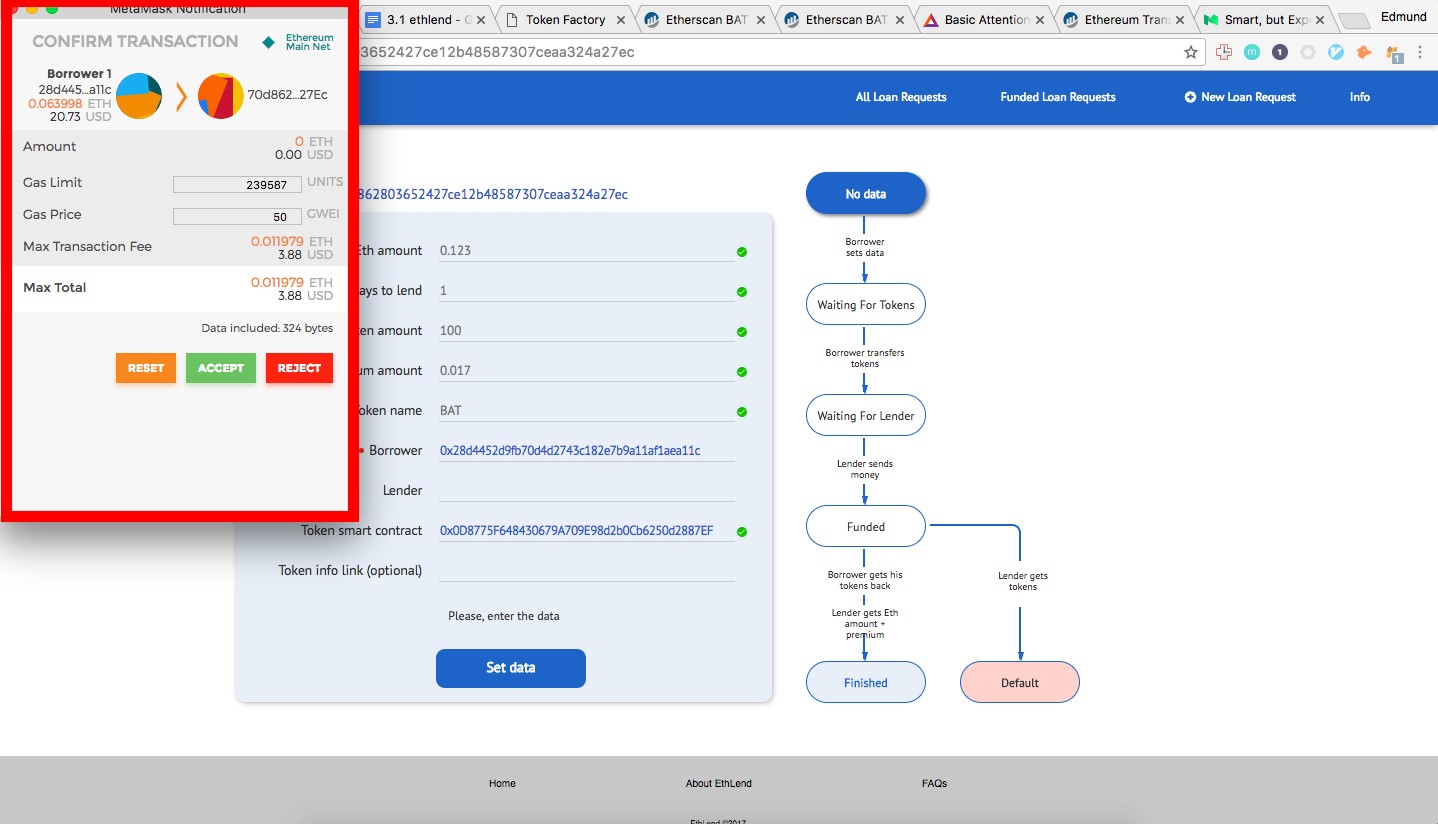Switch to the 3.1 ethlend tab
This screenshot has height=824, width=1438.
click(426, 20)
